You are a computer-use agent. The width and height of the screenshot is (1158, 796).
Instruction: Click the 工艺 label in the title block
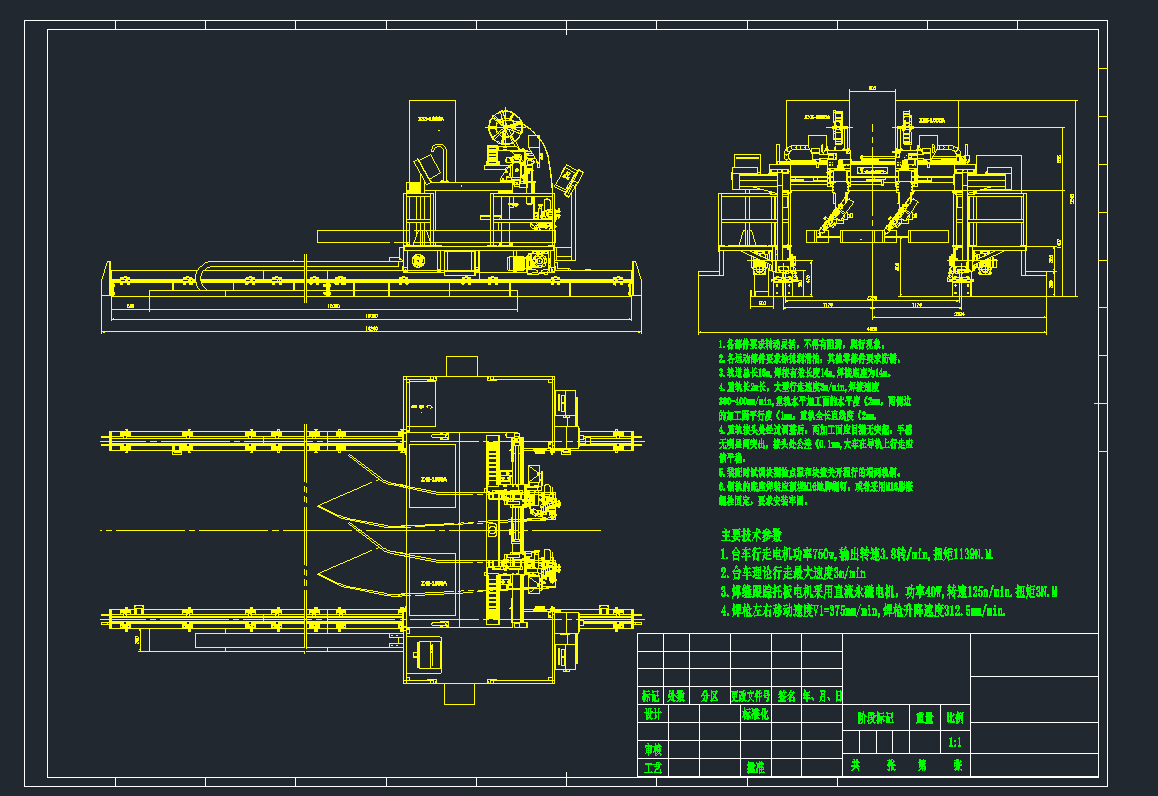coord(652,768)
